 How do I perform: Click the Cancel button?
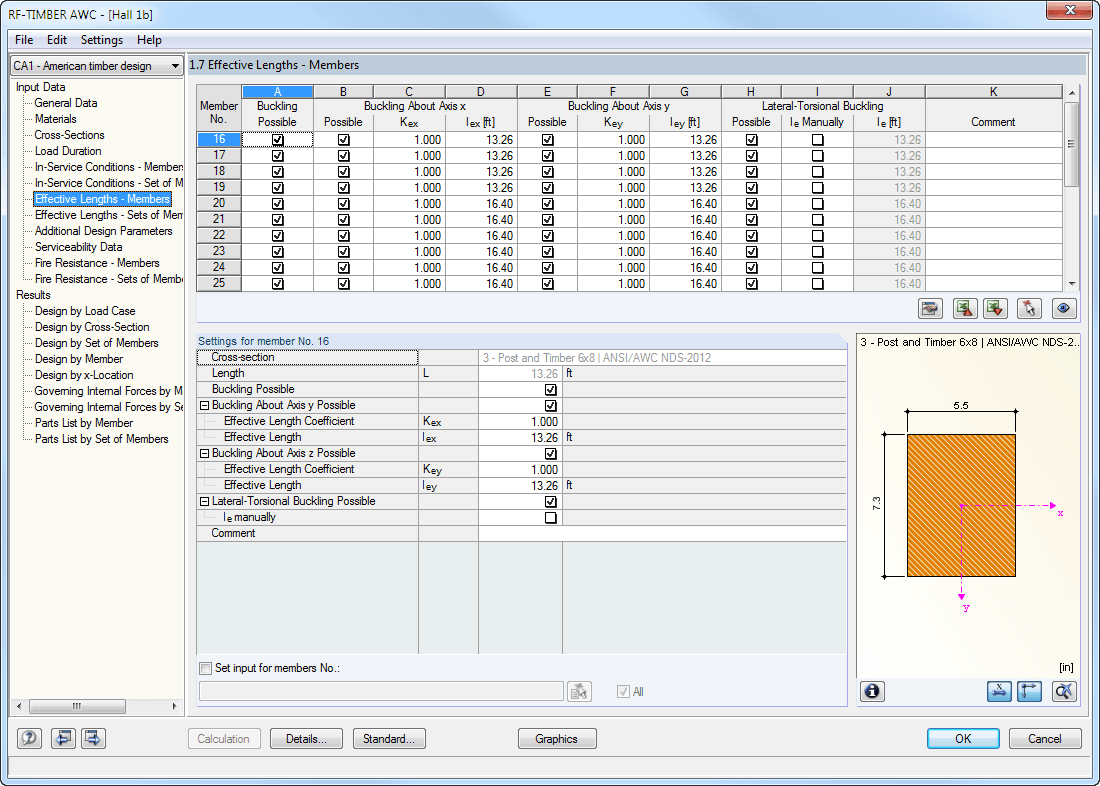coord(1045,738)
